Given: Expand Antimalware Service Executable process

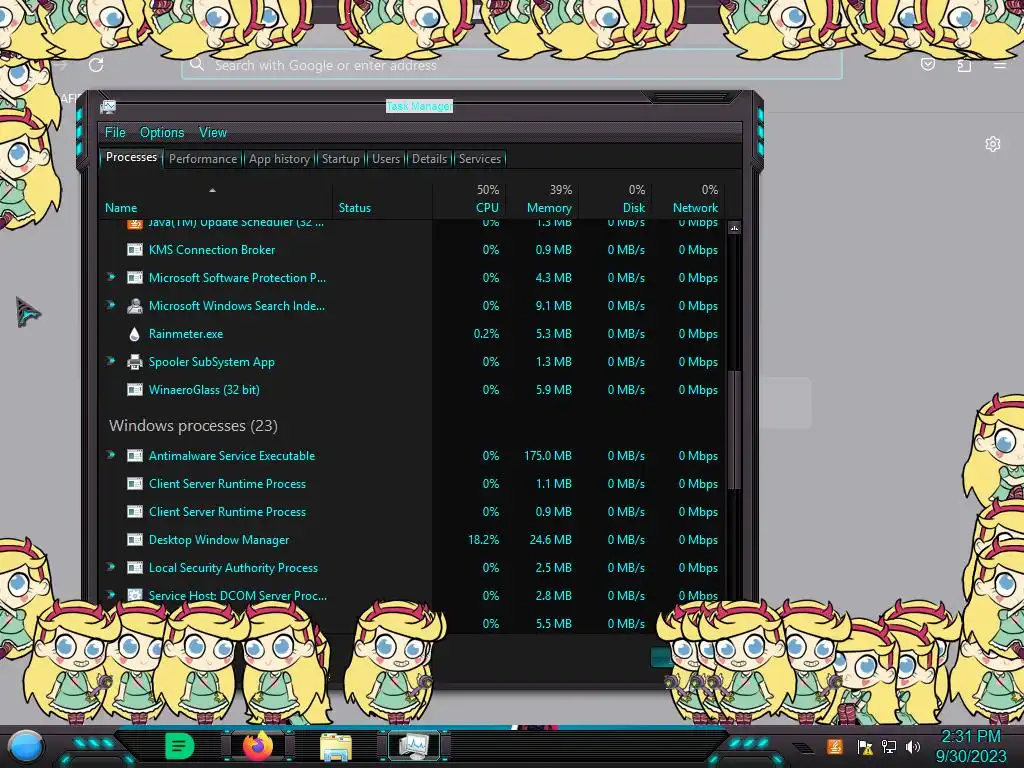Looking at the screenshot, I should coord(111,455).
